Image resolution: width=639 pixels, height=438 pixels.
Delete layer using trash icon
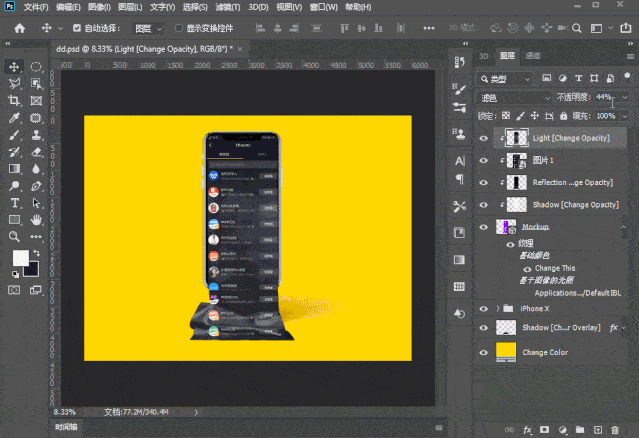point(615,430)
